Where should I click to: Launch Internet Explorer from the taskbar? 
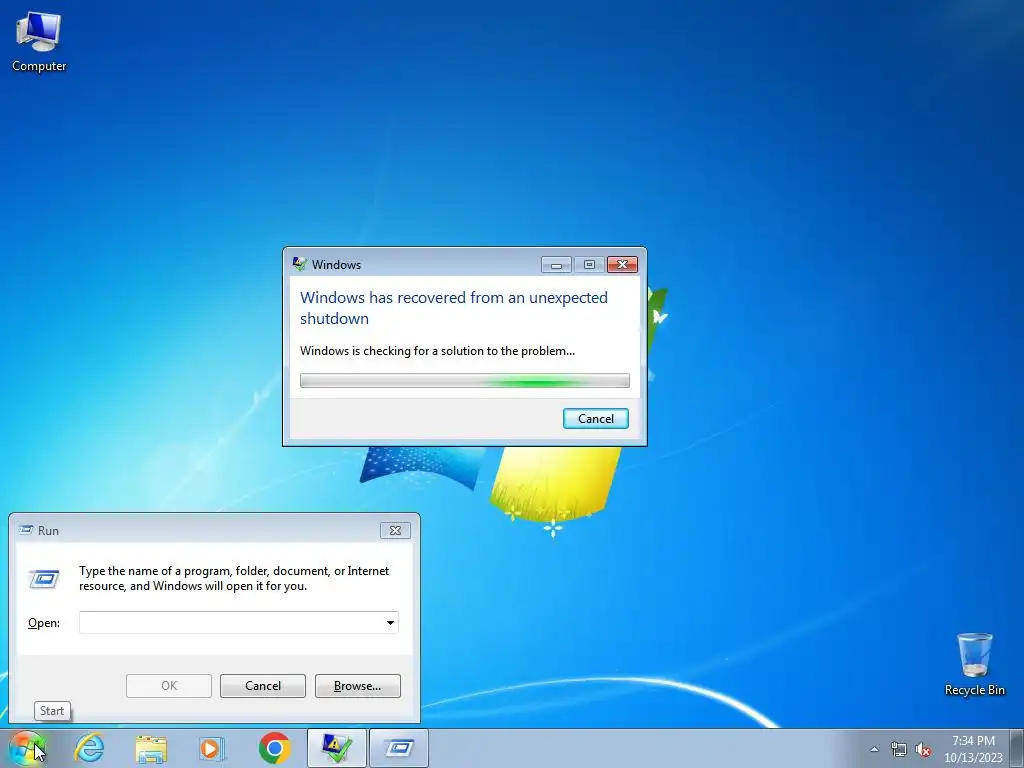pyautogui.click(x=89, y=748)
